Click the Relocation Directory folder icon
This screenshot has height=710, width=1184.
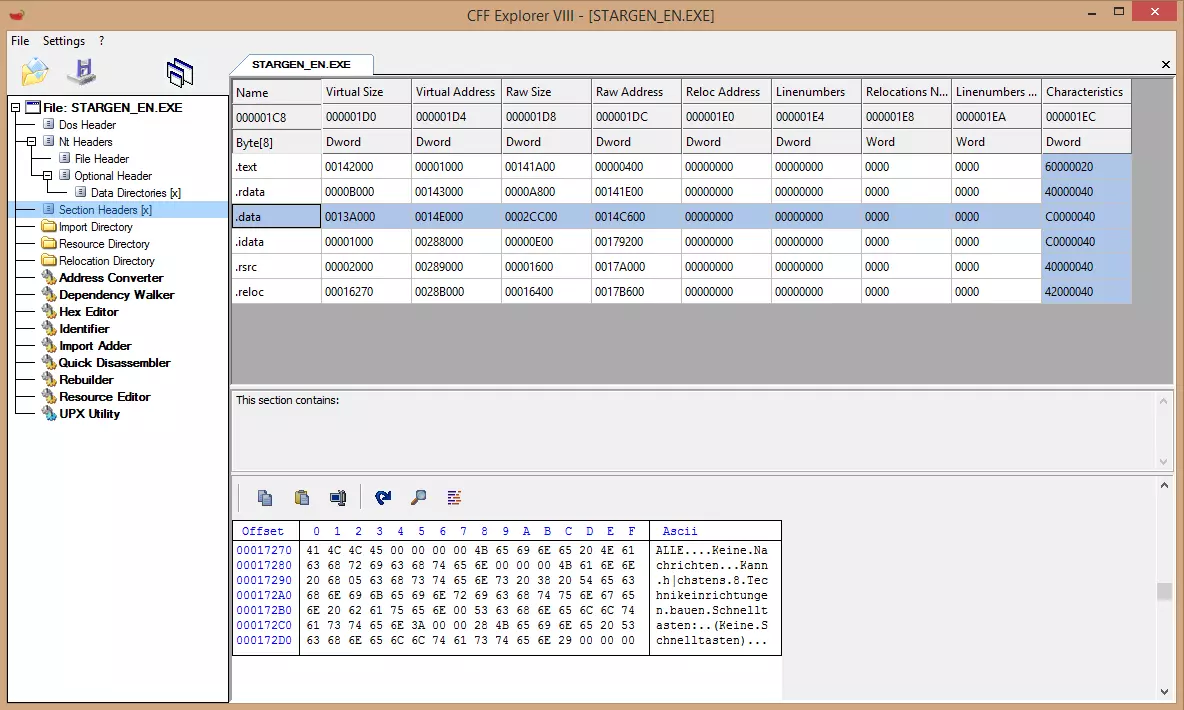click(x=49, y=261)
